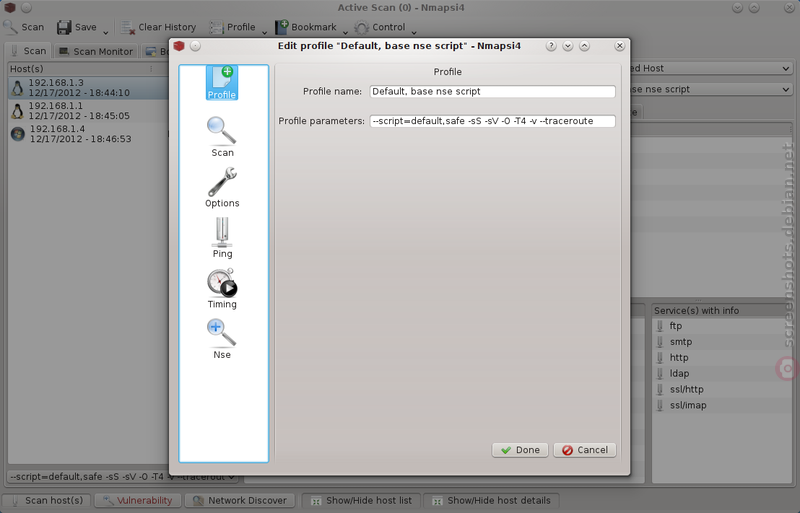Expand the Control toolbar dropdown arrow
800x513 pixels.
[x=414, y=32]
